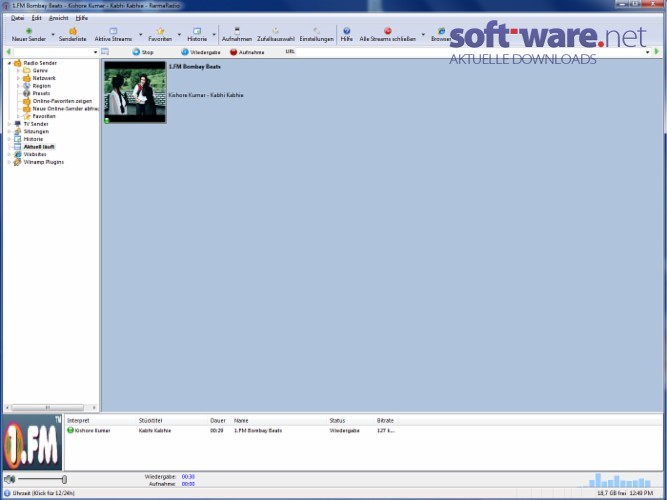Open the Edit menu

37,18
